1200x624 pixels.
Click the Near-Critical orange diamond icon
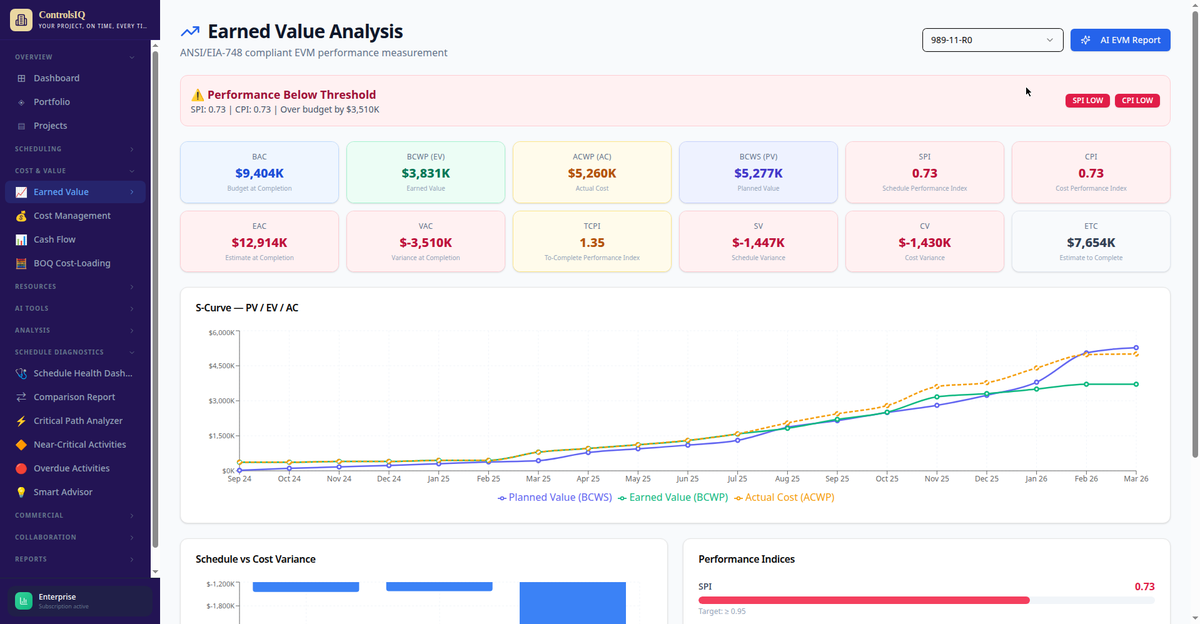tap(21, 445)
